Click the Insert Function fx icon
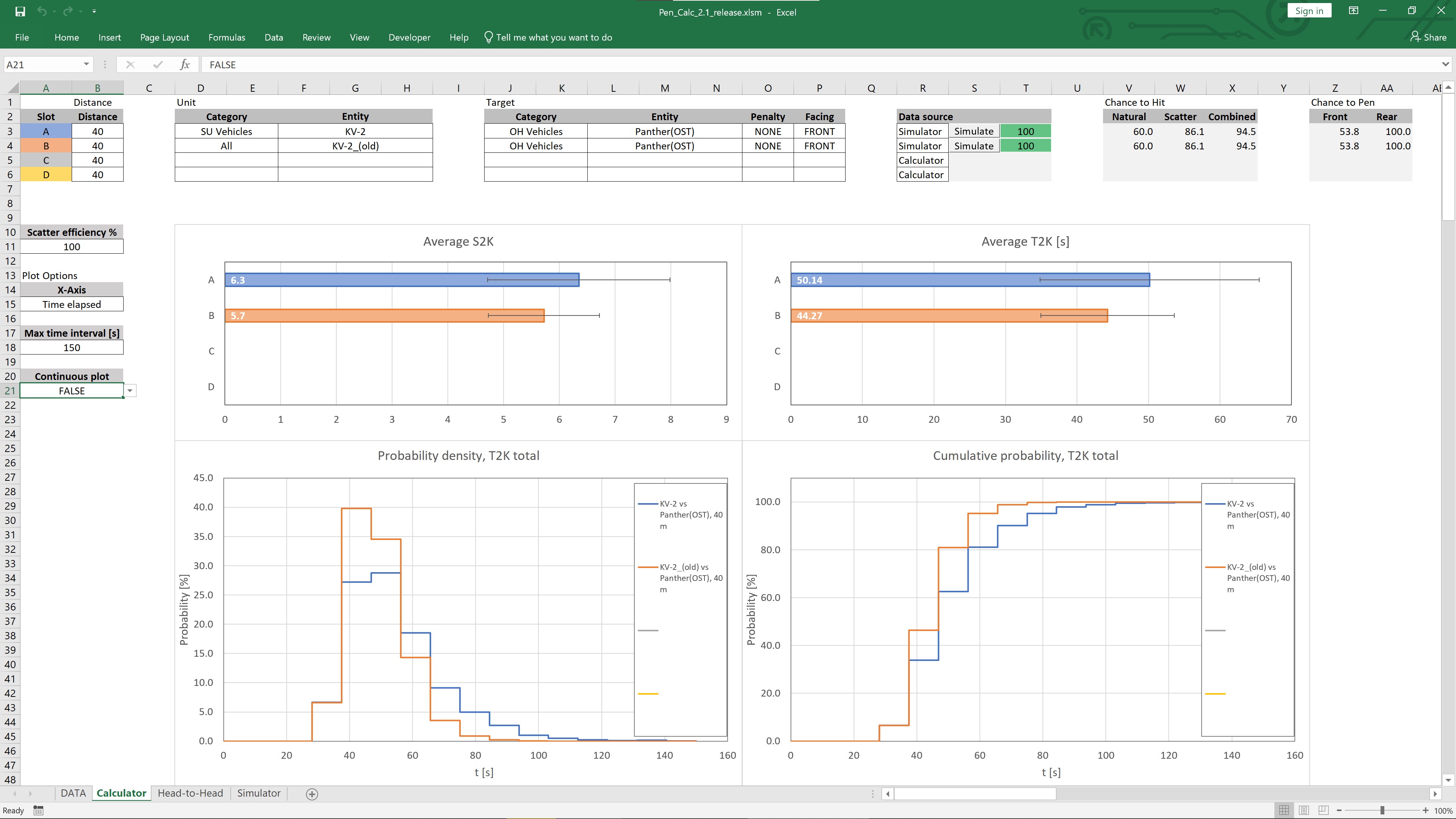This screenshot has height=819, width=1456. 185,64
